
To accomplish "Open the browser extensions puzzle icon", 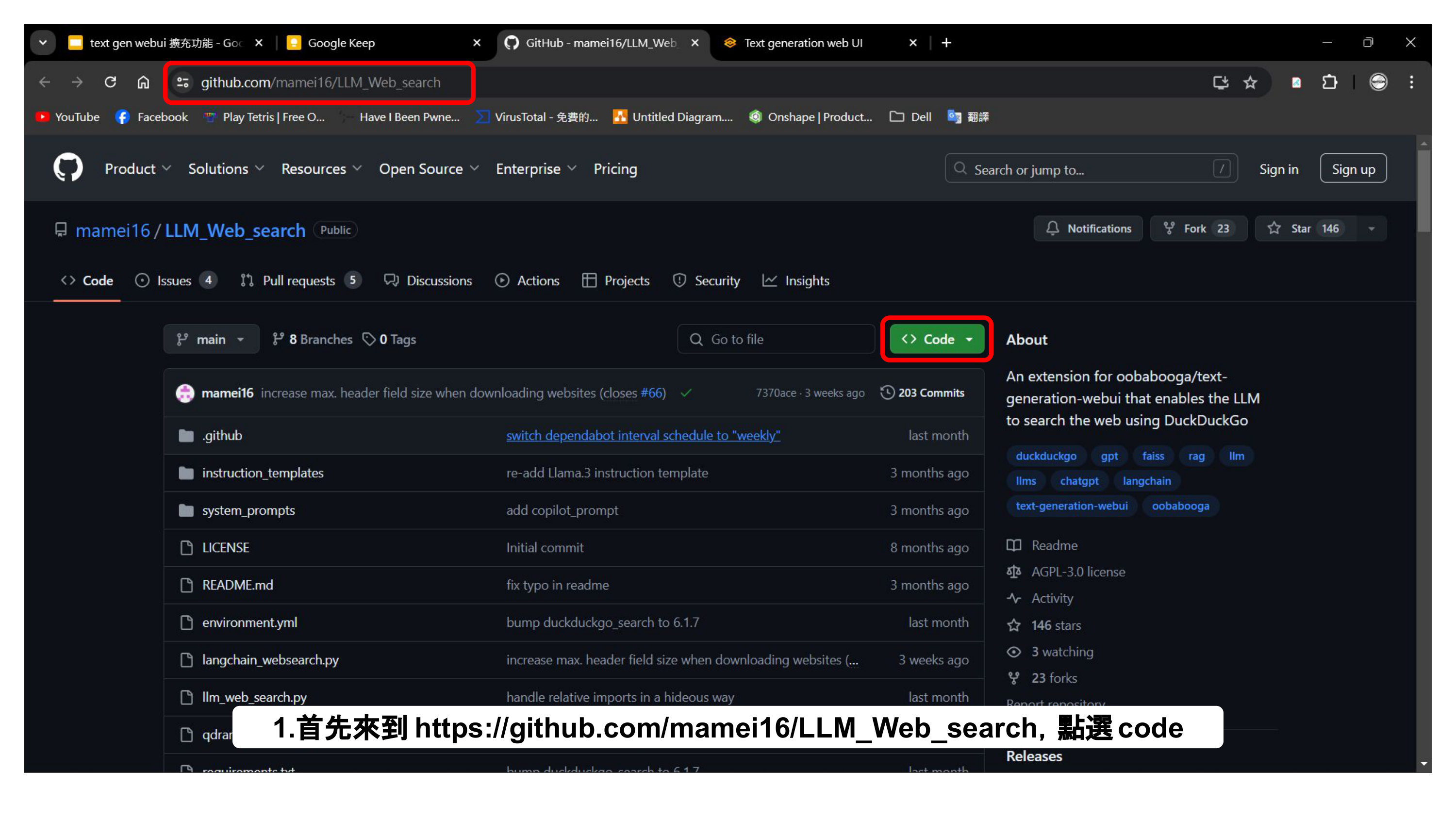I will coord(1330,82).
